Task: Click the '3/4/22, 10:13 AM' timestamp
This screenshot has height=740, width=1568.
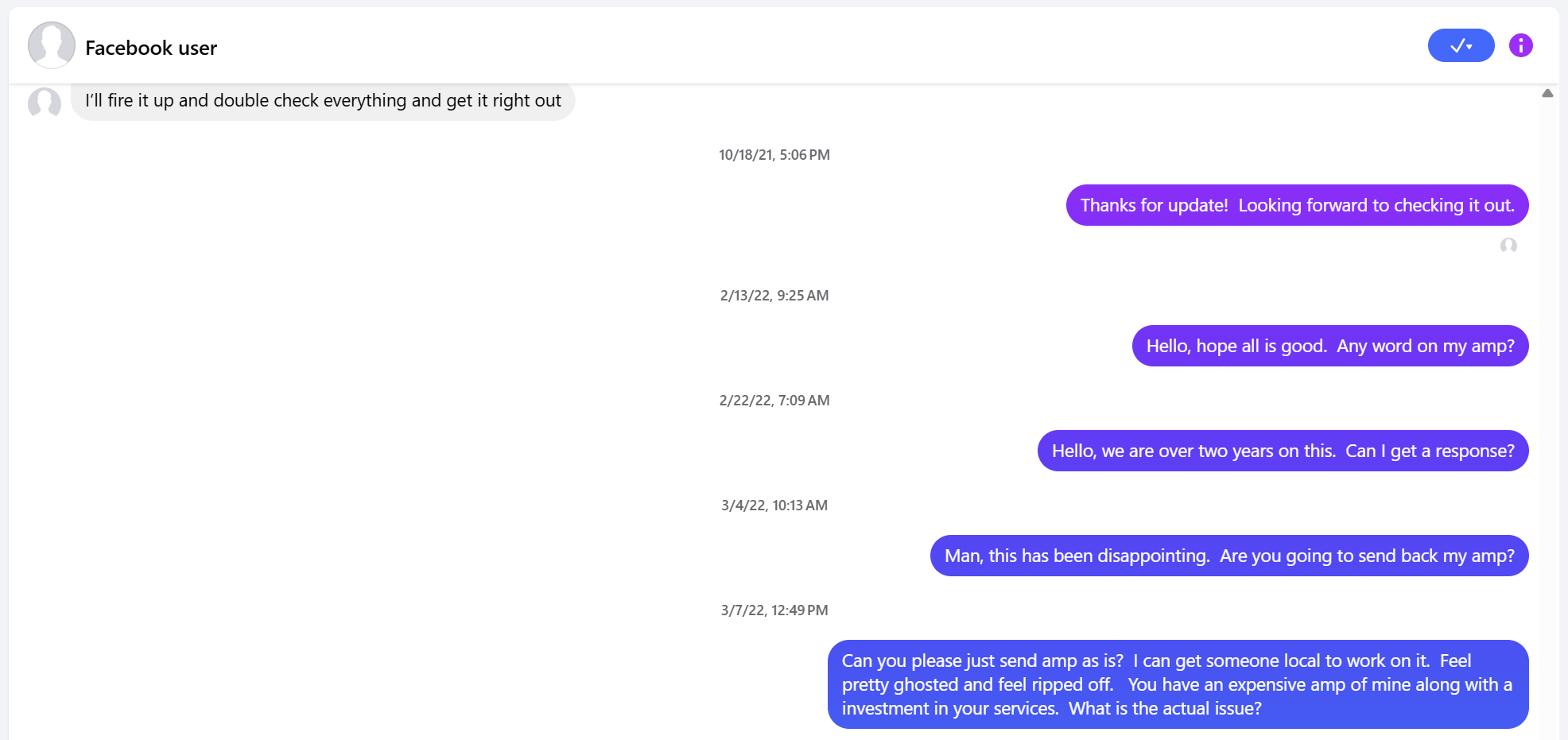Action: tap(772, 505)
